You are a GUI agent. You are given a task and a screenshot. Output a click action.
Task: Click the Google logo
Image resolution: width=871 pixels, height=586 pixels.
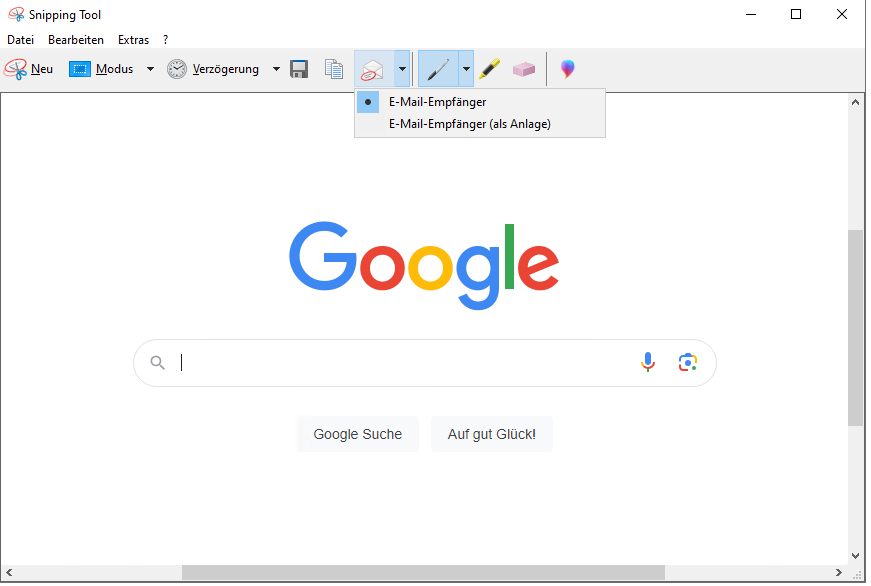click(424, 265)
